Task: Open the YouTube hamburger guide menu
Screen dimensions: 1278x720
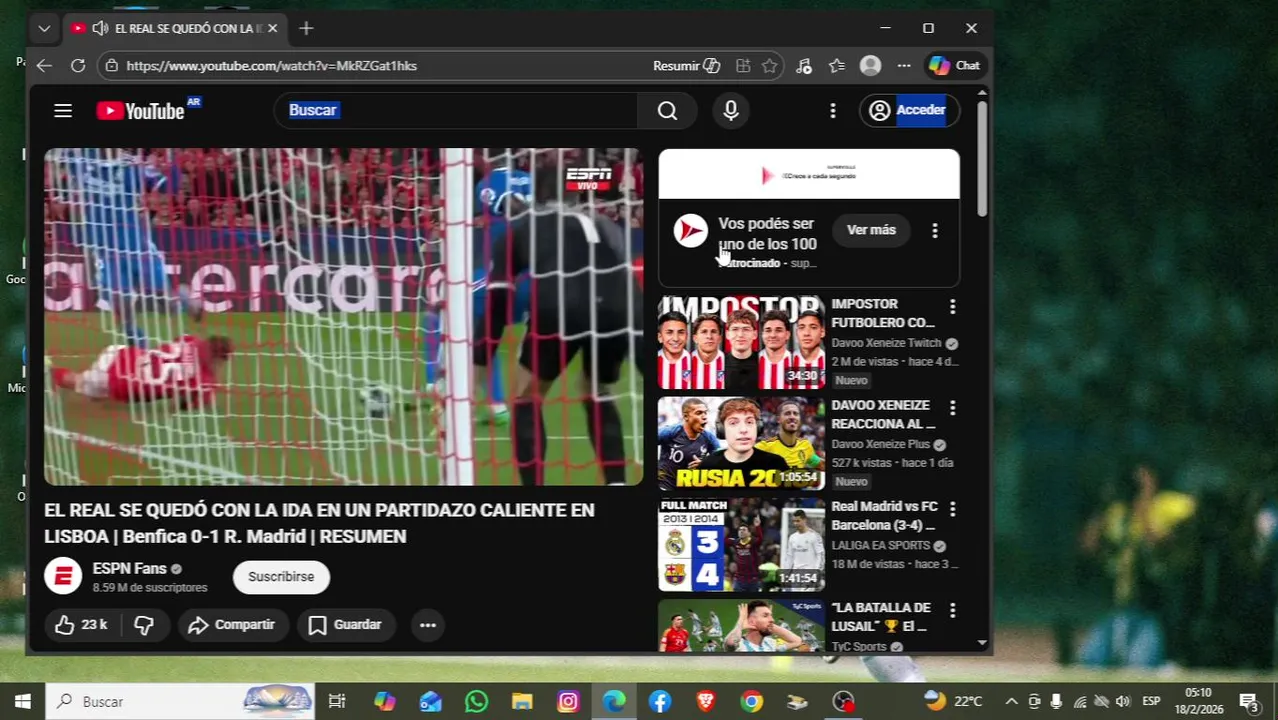Action: pyautogui.click(x=63, y=110)
